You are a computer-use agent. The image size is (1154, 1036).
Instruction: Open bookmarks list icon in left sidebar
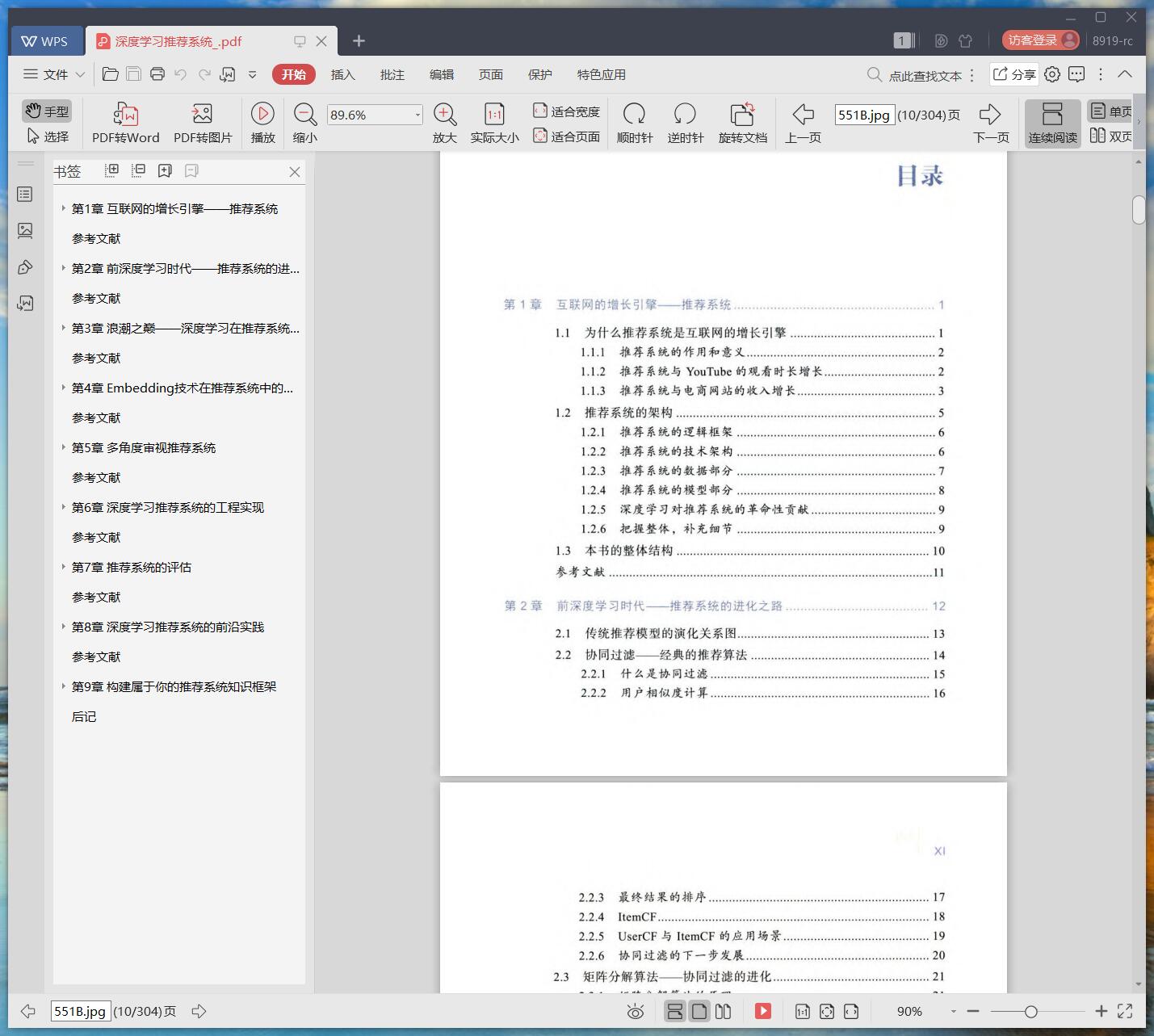pos(25,195)
